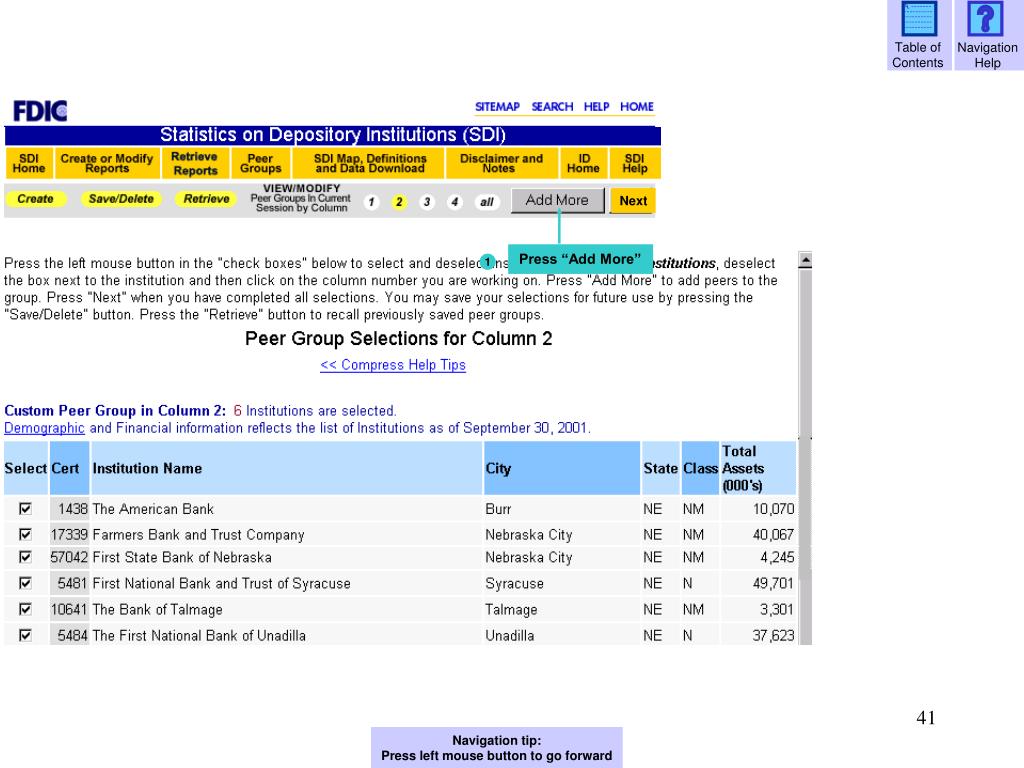The image size is (1024, 768).
Task: Click the yellow Retrieve pill button
Action: pos(206,199)
